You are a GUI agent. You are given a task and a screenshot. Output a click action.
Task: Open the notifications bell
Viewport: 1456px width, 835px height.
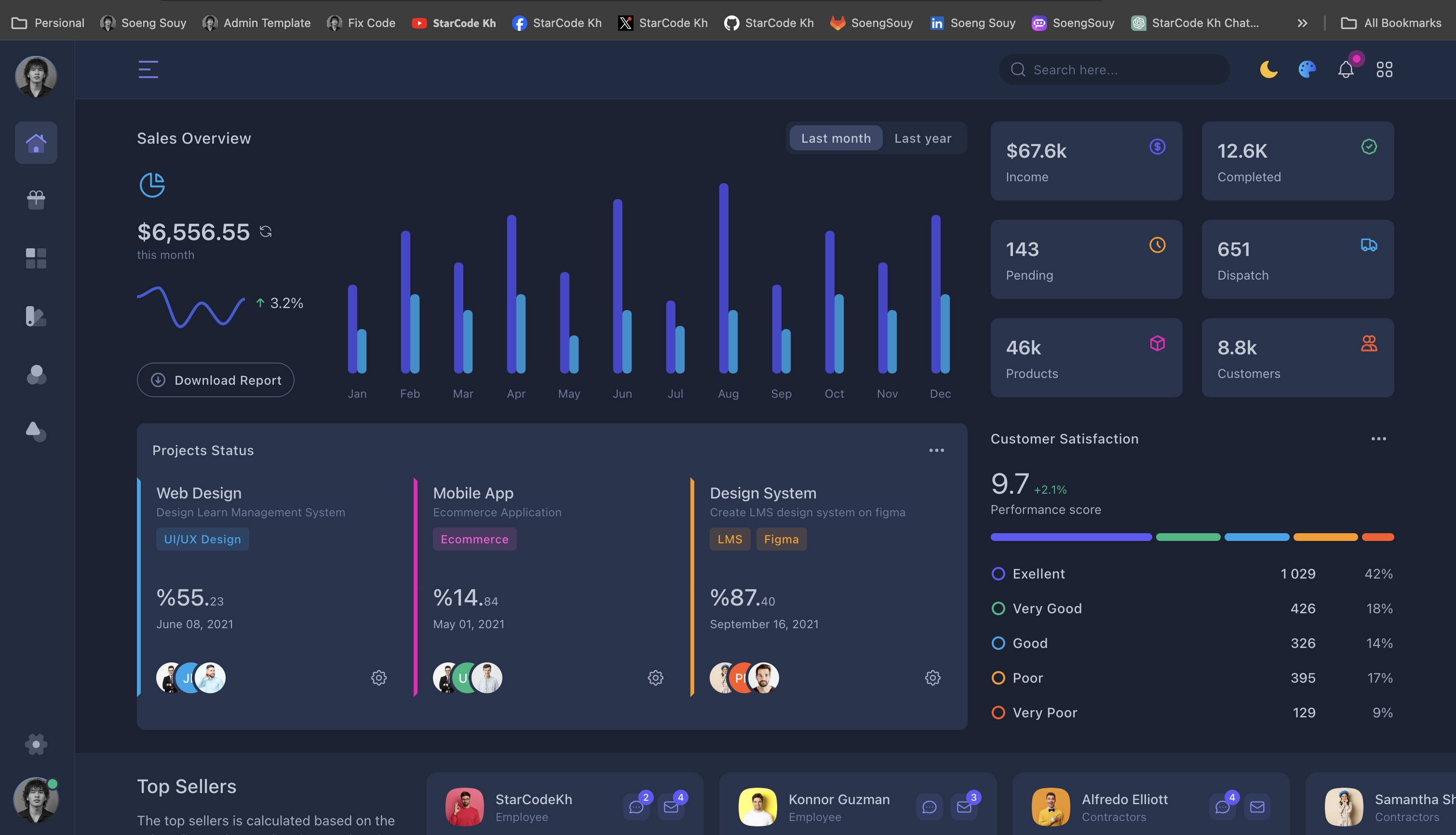(1346, 69)
